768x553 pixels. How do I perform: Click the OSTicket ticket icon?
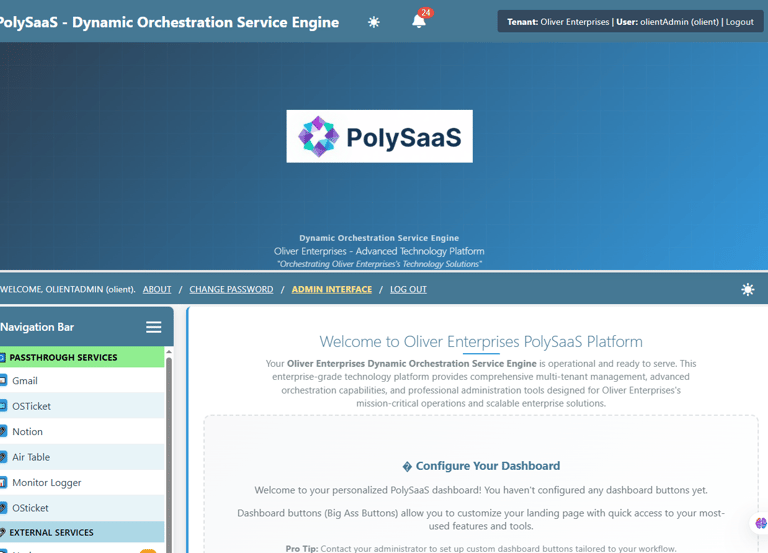coord(3,406)
